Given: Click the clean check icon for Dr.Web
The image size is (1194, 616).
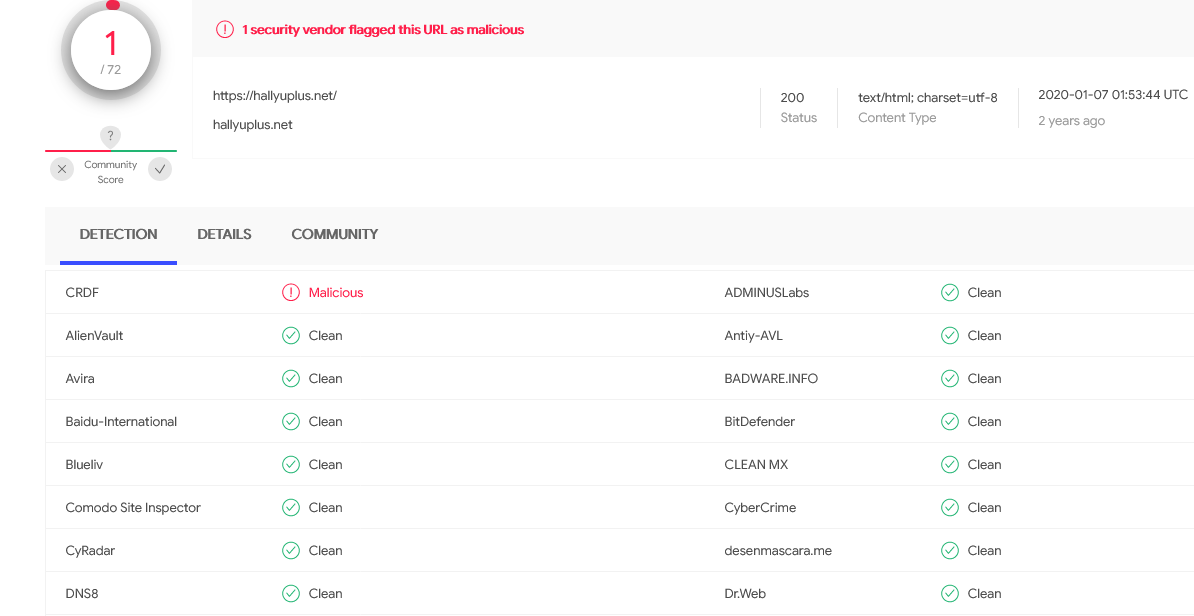Looking at the screenshot, I should [950, 594].
